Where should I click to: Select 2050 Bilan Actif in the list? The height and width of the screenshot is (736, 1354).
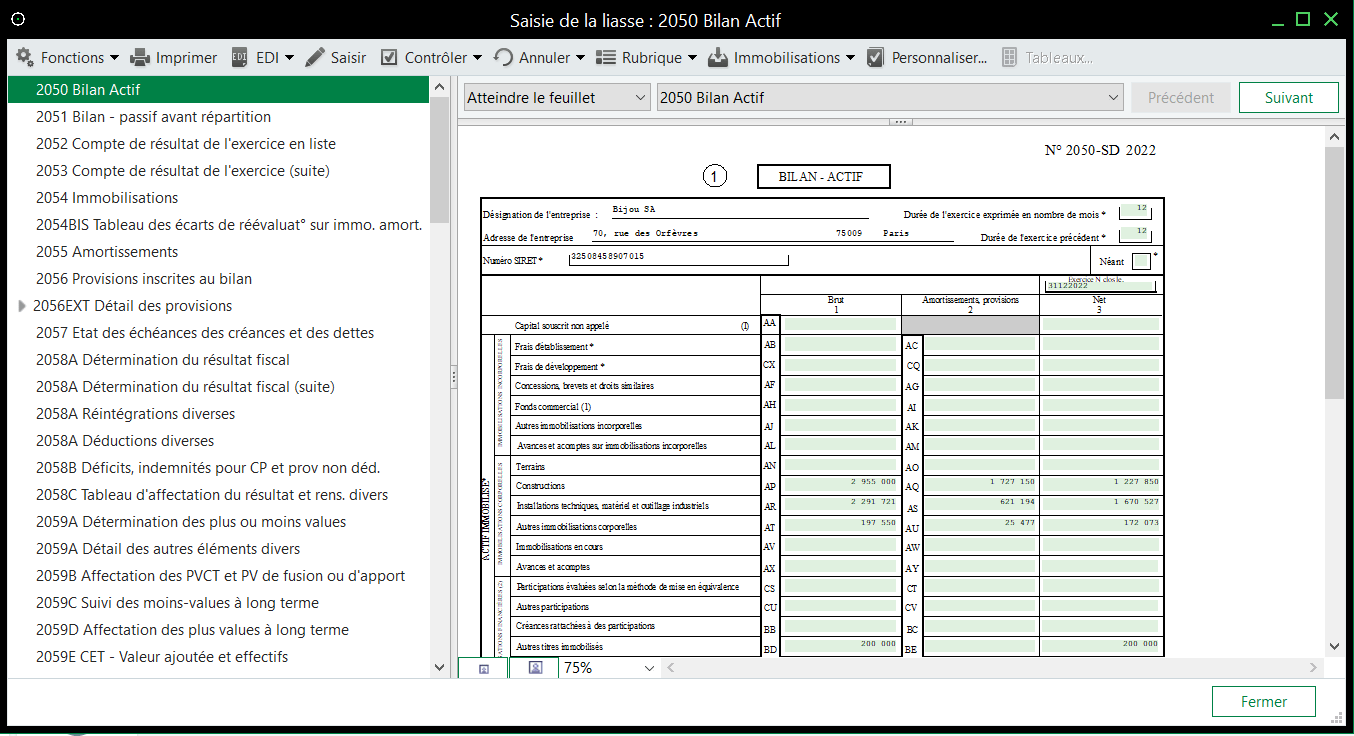click(219, 90)
